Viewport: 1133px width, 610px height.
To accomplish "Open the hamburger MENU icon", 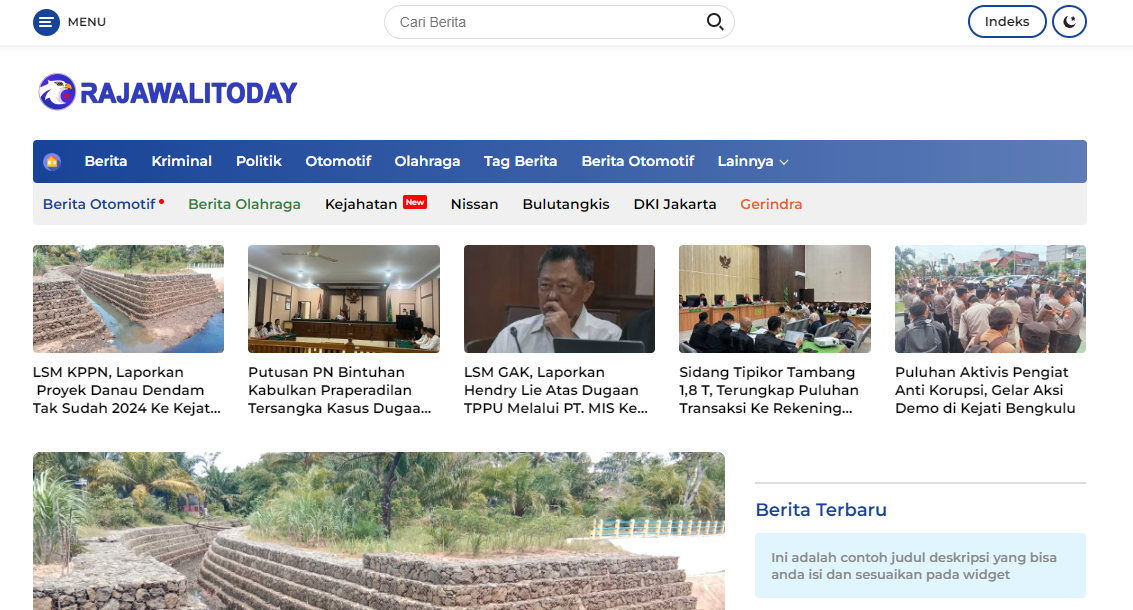I will (x=46, y=21).
